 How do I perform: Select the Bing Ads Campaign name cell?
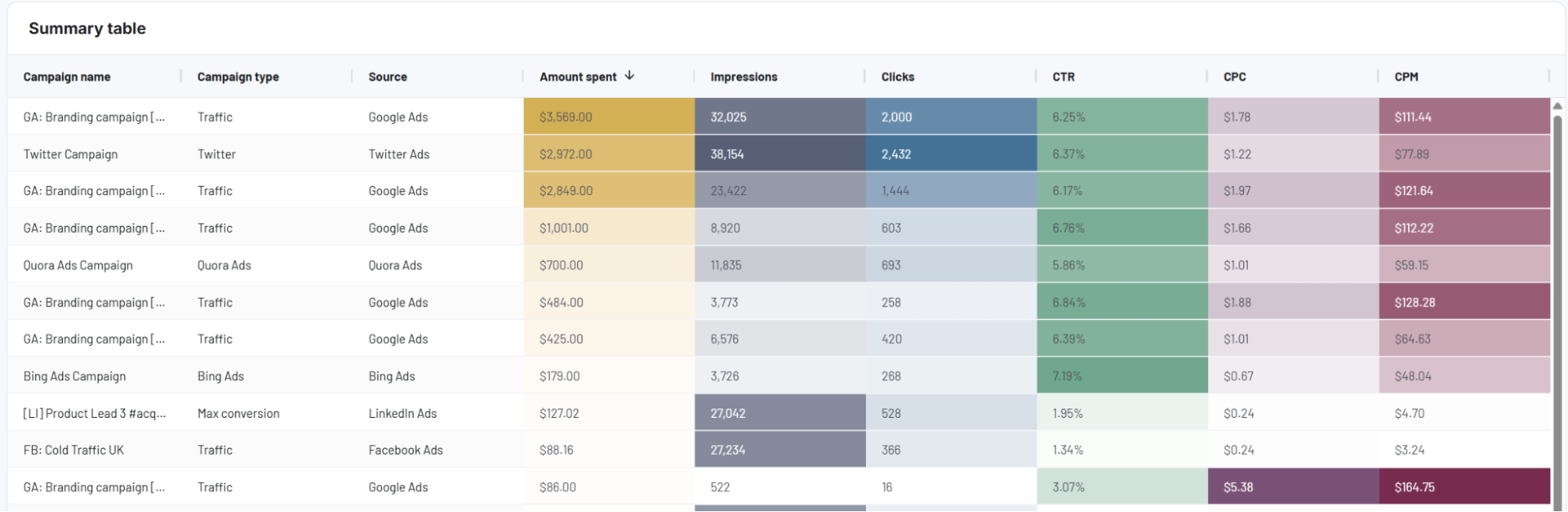[x=95, y=376]
